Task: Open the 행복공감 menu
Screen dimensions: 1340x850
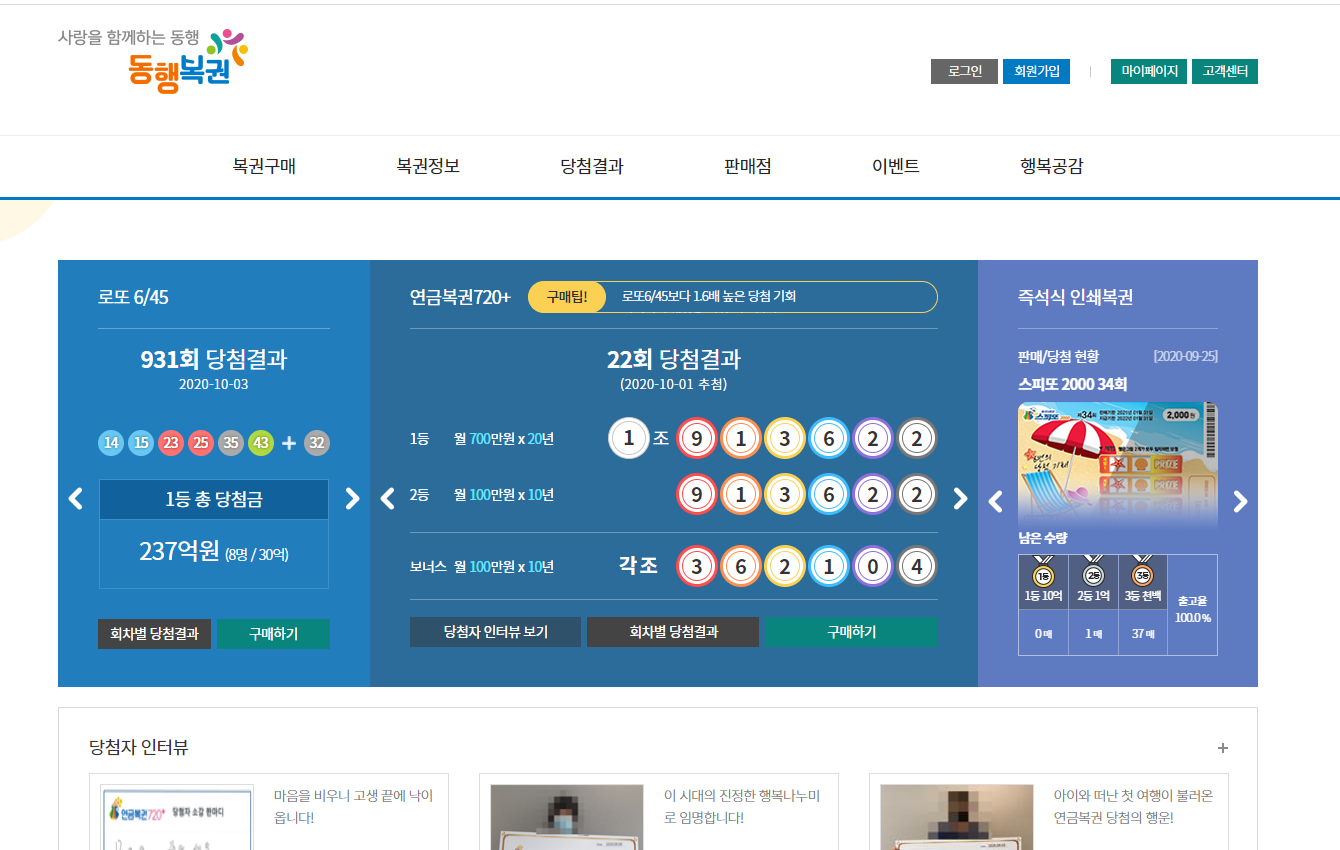Action: click(1052, 167)
